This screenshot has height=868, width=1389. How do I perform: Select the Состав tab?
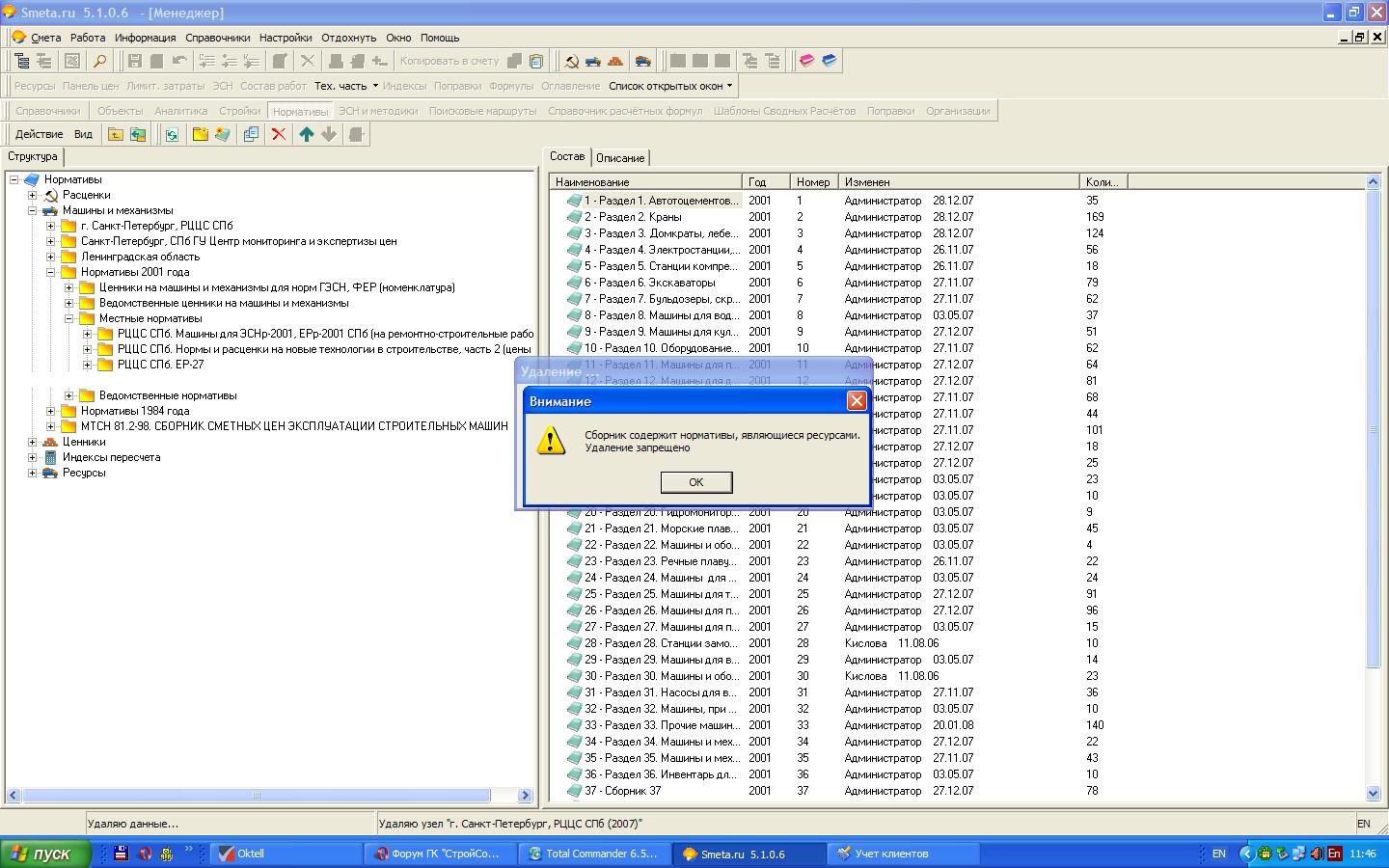[x=567, y=156]
